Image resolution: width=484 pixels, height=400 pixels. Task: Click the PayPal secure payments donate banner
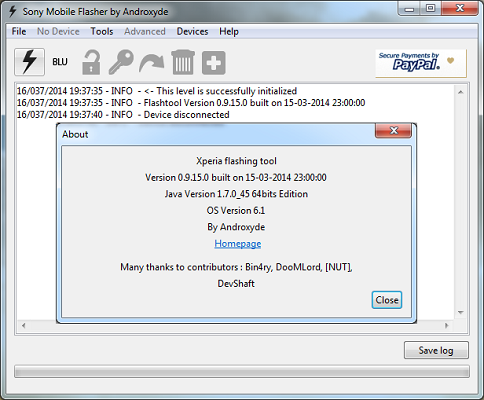[421, 63]
